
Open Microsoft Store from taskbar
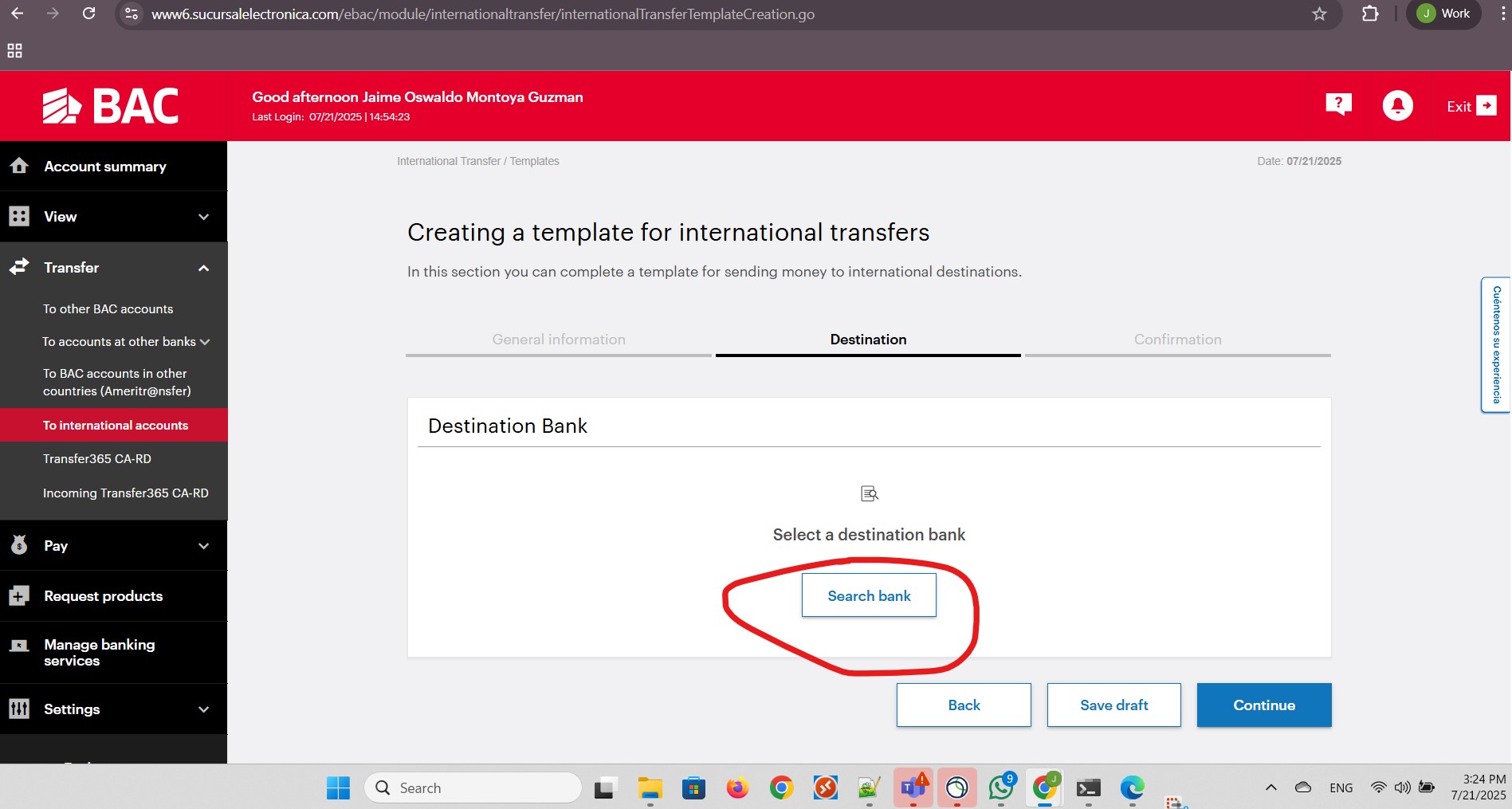tap(693, 787)
